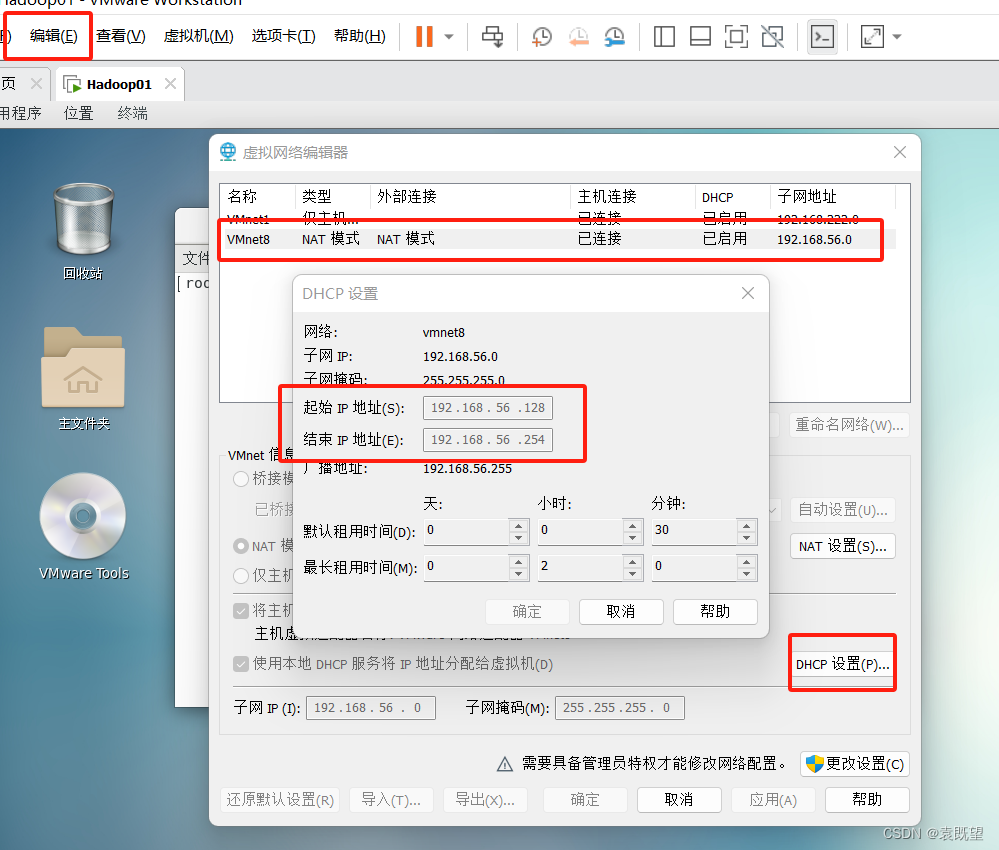Close the Hadoop01 tab
This screenshot has height=850, width=999.
pyautogui.click(x=170, y=83)
